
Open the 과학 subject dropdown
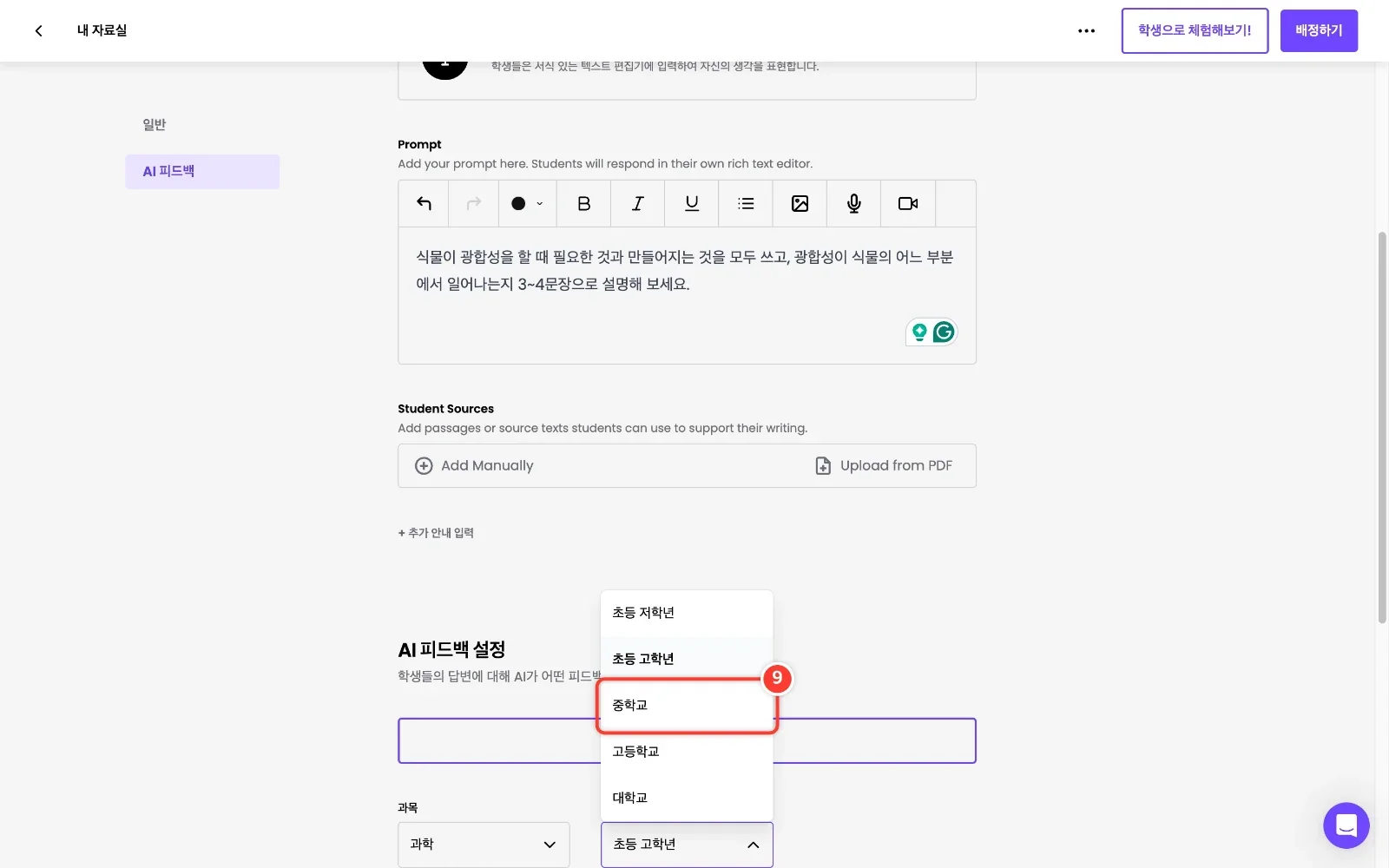(x=484, y=845)
